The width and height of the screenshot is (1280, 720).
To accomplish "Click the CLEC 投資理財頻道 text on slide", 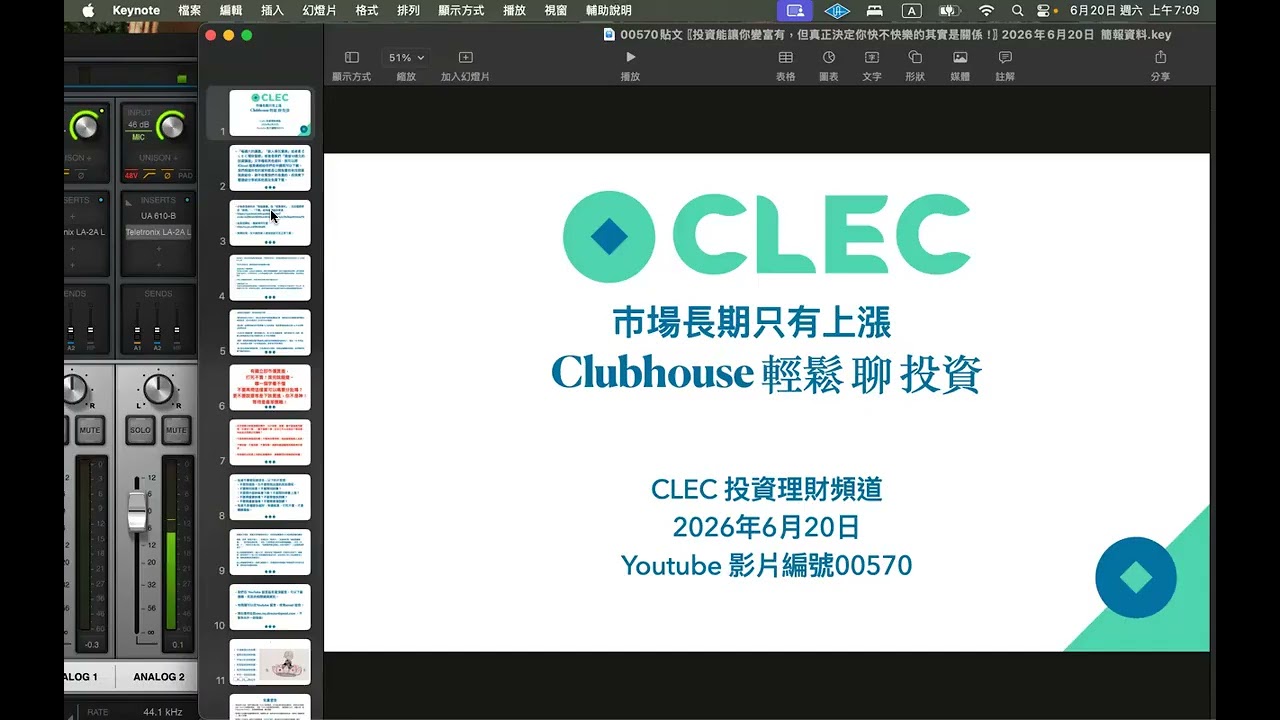I will pos(766,489).
